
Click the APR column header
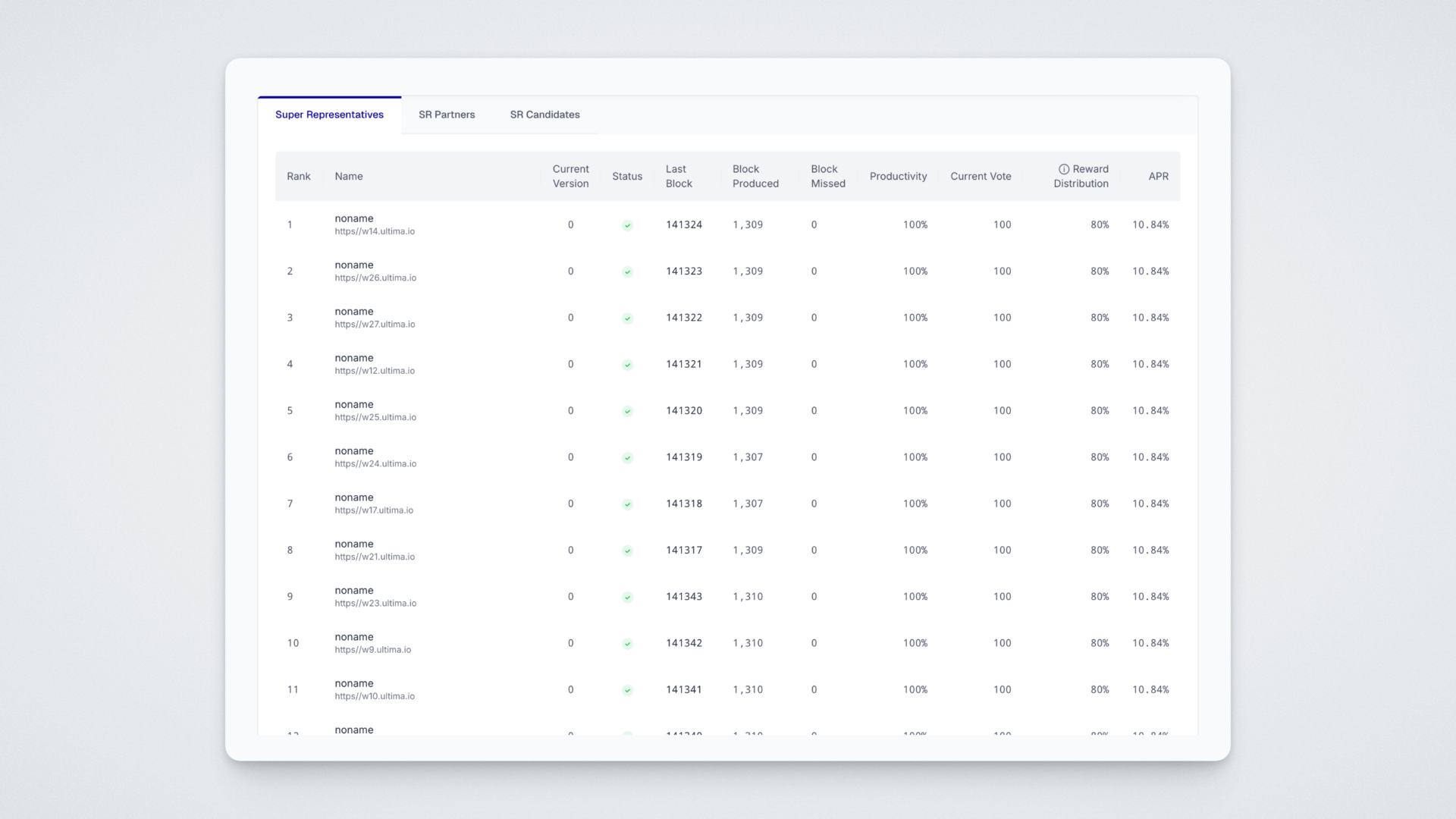1158,176
